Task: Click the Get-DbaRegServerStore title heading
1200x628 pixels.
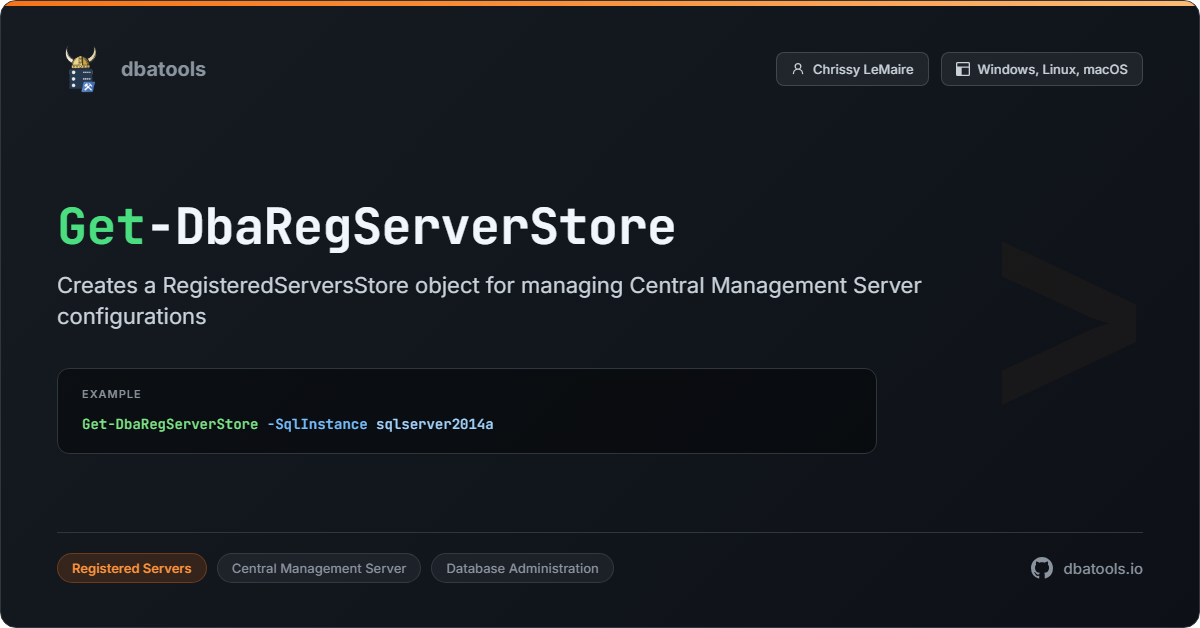Action: (366, 227)
